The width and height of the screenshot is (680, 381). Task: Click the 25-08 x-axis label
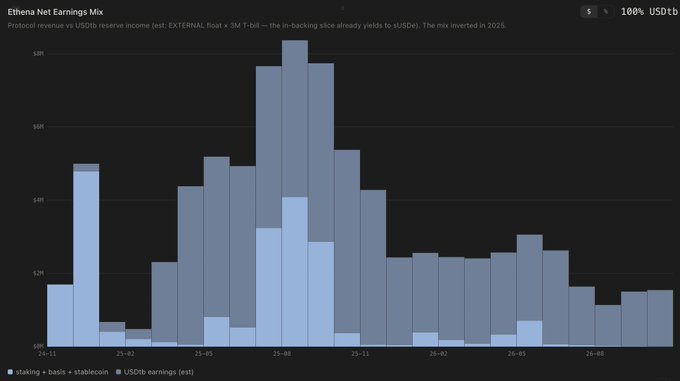(x=282, y=354)
